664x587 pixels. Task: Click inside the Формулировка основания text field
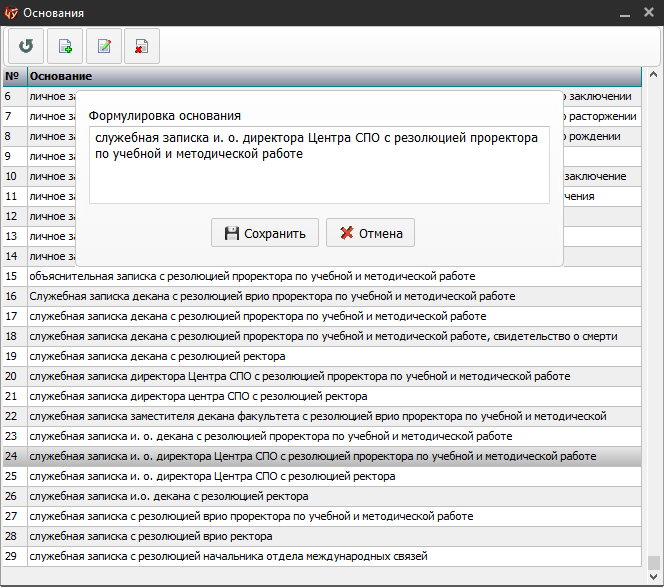tap(318, 165)
